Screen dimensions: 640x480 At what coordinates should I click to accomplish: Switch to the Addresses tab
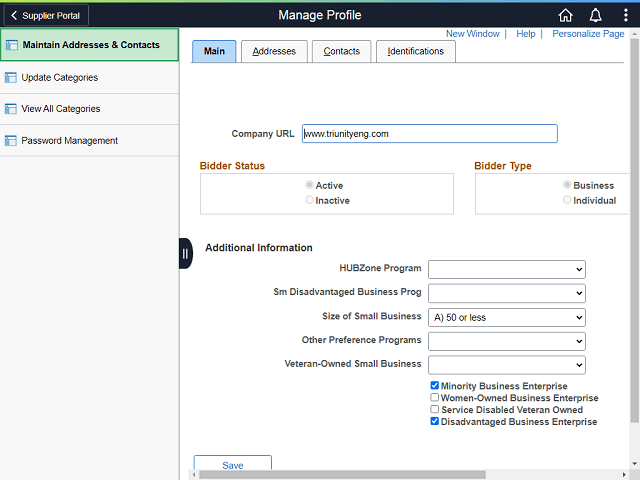pos(274,51)
